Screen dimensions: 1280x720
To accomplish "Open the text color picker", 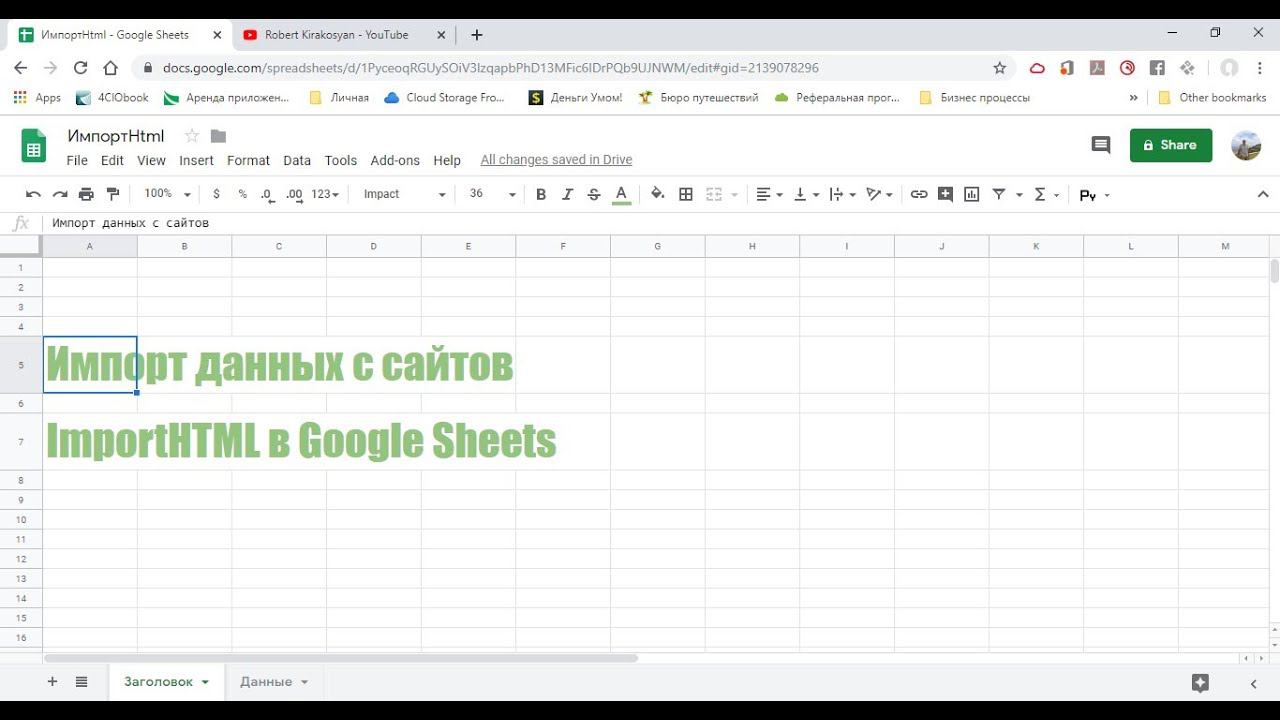I will [621, 194].
